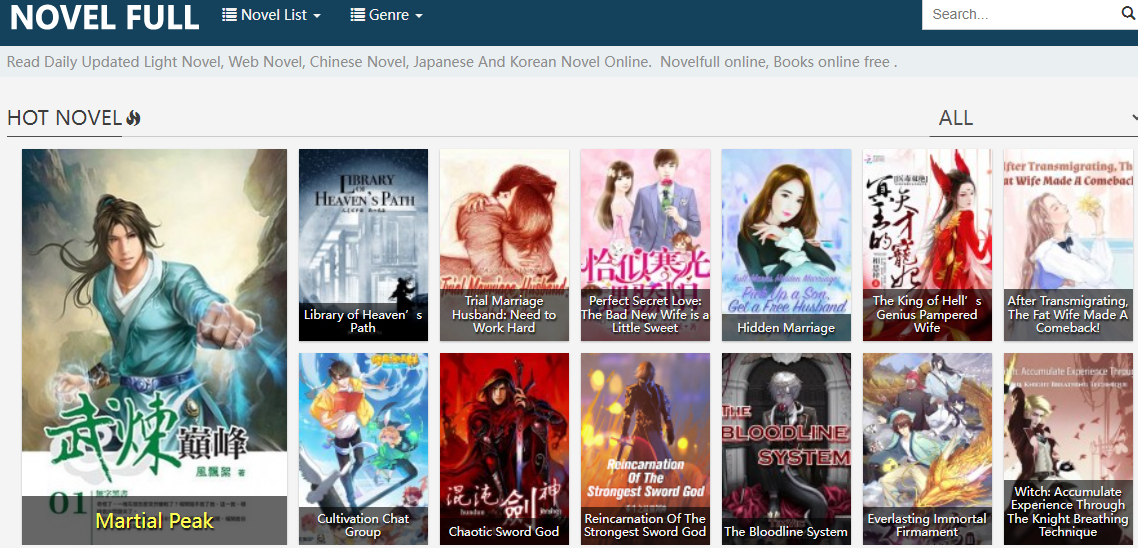Screen dimensions: 1138x548
Task: Open Library of Heaven's Path cover
Action: pos(364,245)
